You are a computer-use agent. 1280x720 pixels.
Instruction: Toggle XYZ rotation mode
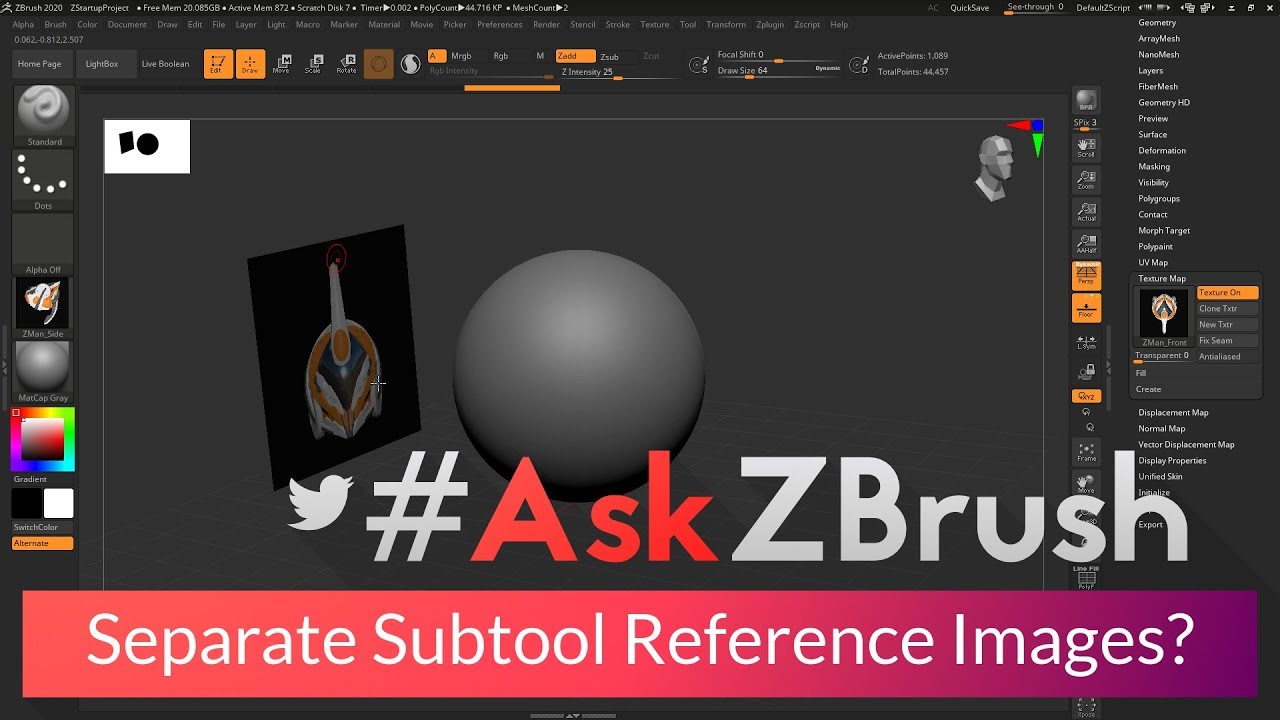click(1086, 396)
